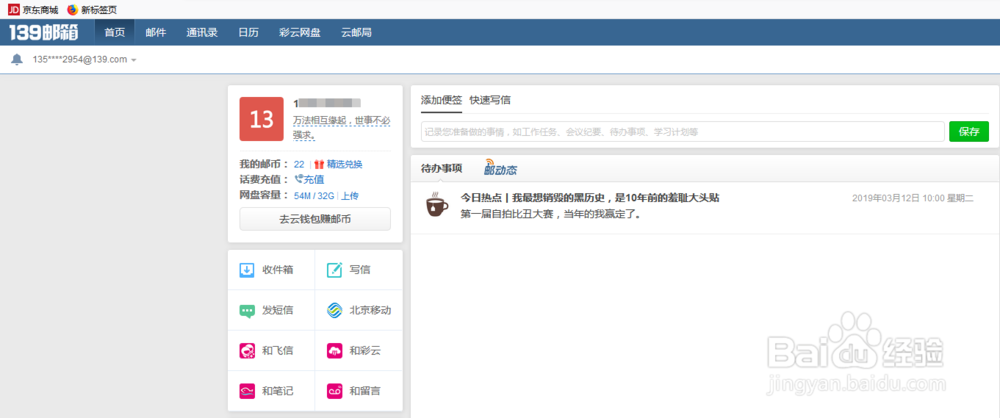Click the 和飞信 label text
1000x418 pixels.
(x=277, y=350)
